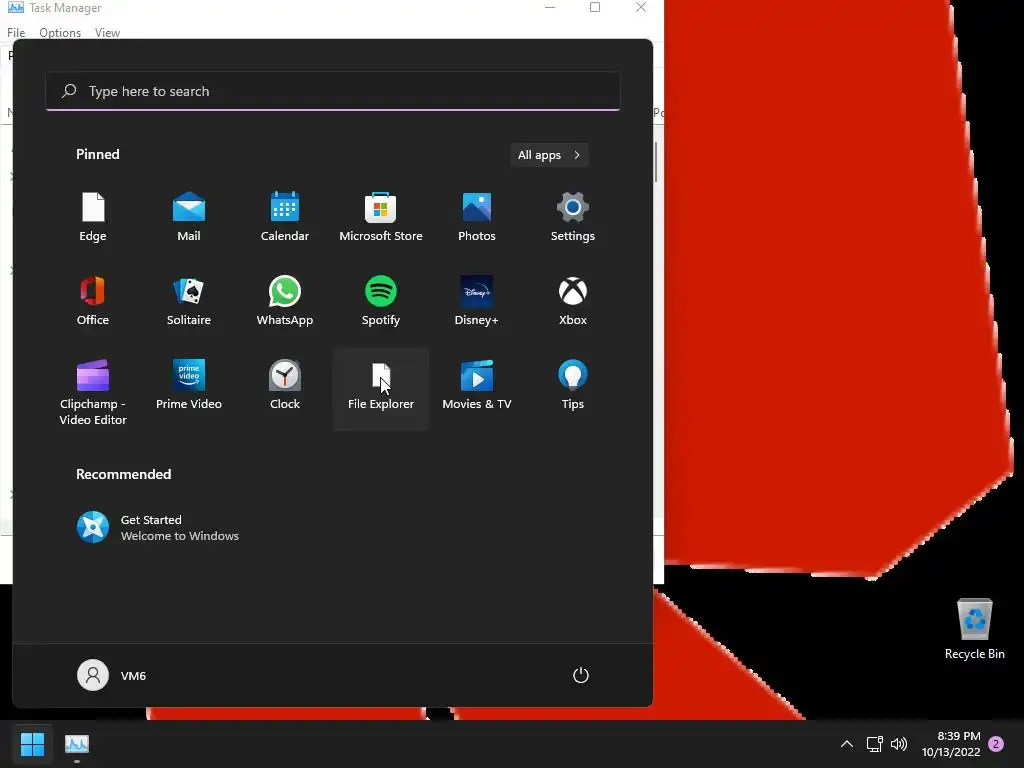This screenshot has height=768, width=1024.
Task: Launch the Photos app
Action: (x=477, y=217)
